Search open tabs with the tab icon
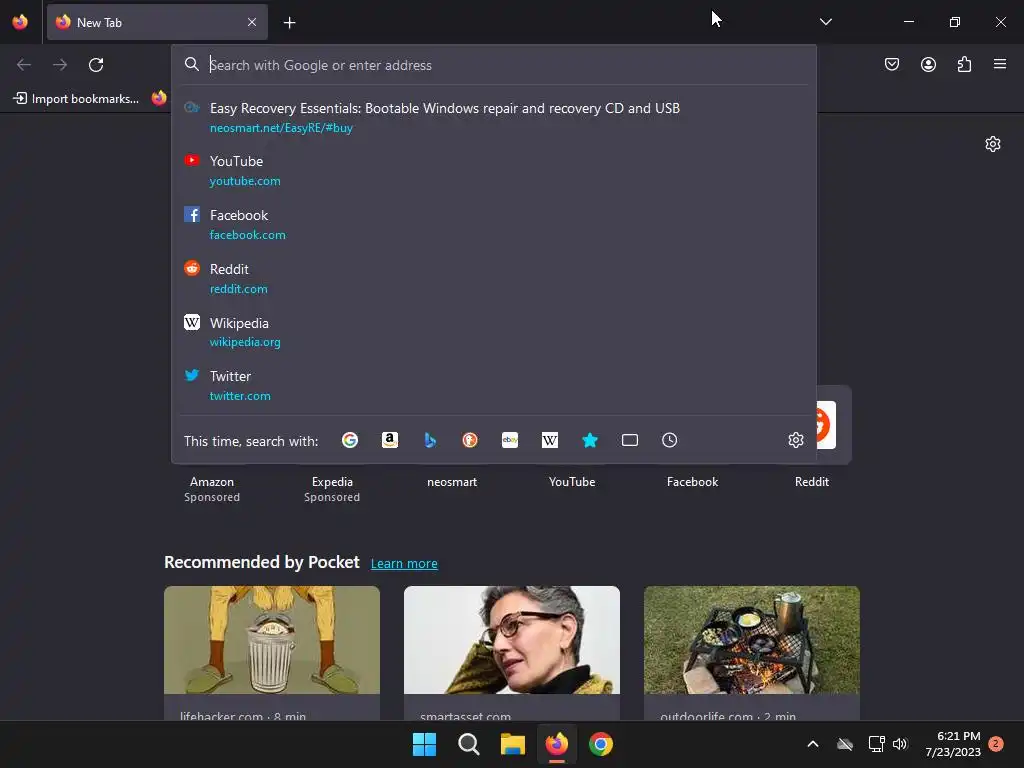 pos(630,440)
